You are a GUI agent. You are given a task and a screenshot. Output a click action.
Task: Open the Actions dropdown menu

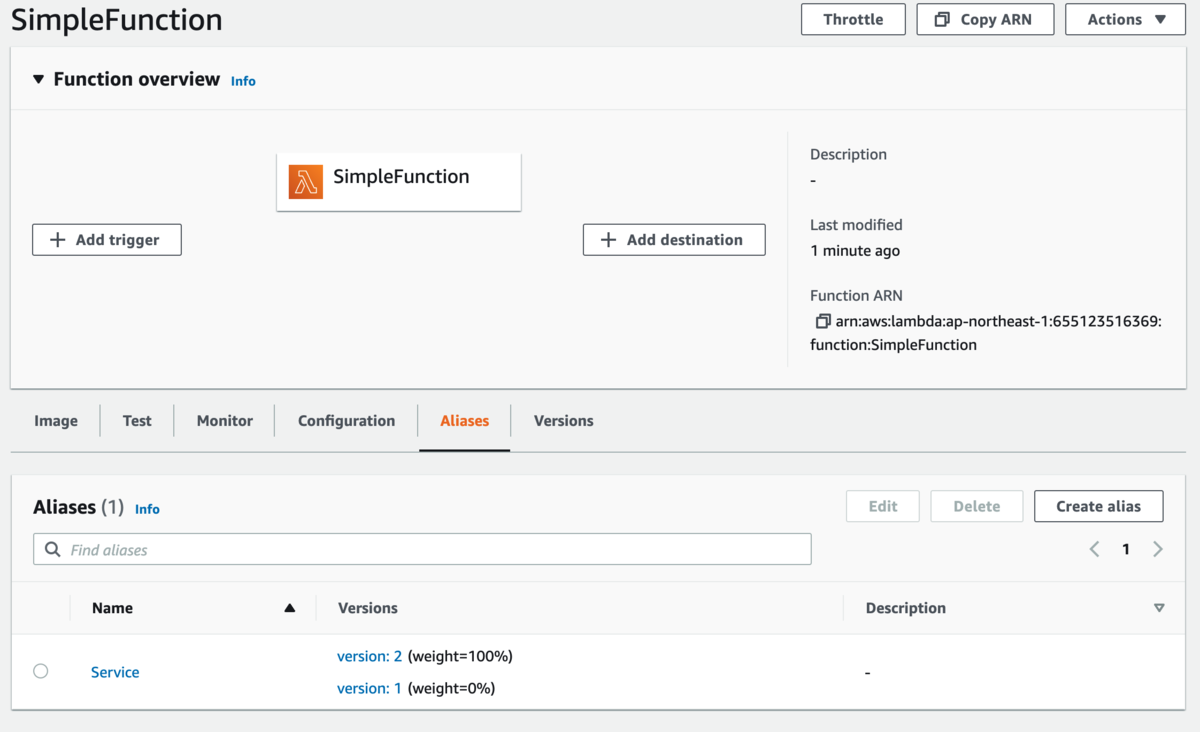click(x=1125, y=19)
